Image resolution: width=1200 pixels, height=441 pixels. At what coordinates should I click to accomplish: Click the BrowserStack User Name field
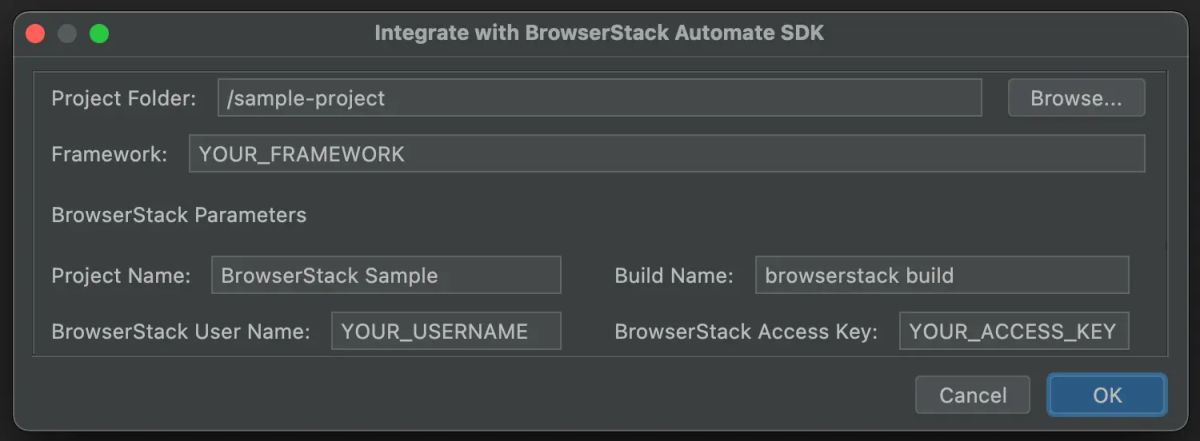pos(446,331)
